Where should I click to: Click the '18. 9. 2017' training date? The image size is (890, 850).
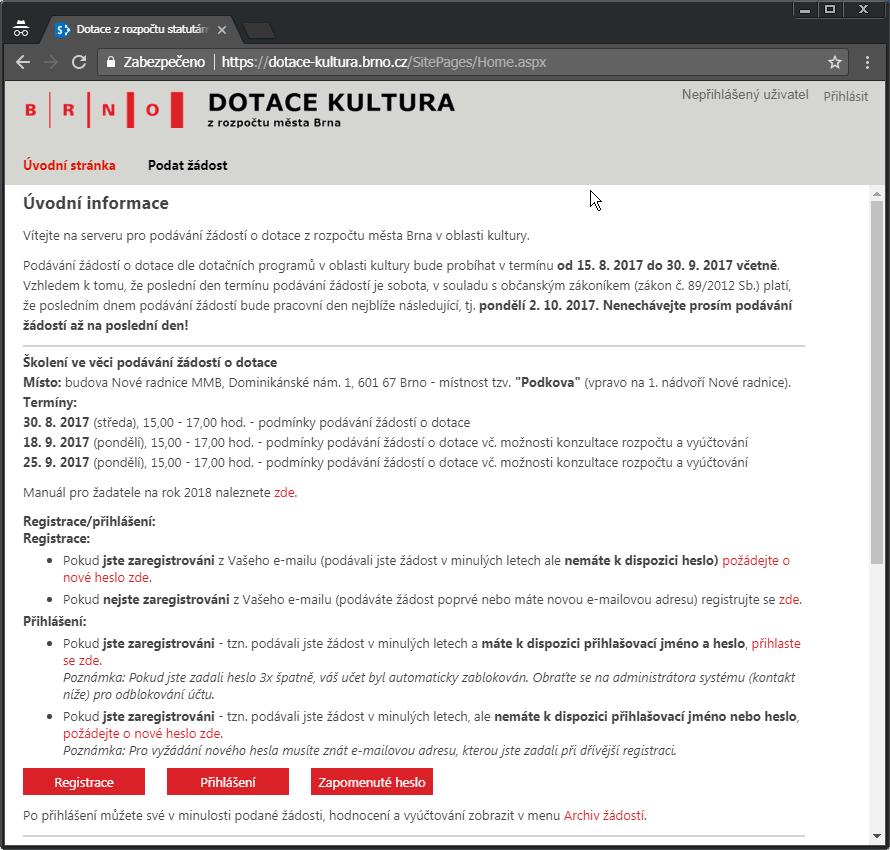coord(56,442)
